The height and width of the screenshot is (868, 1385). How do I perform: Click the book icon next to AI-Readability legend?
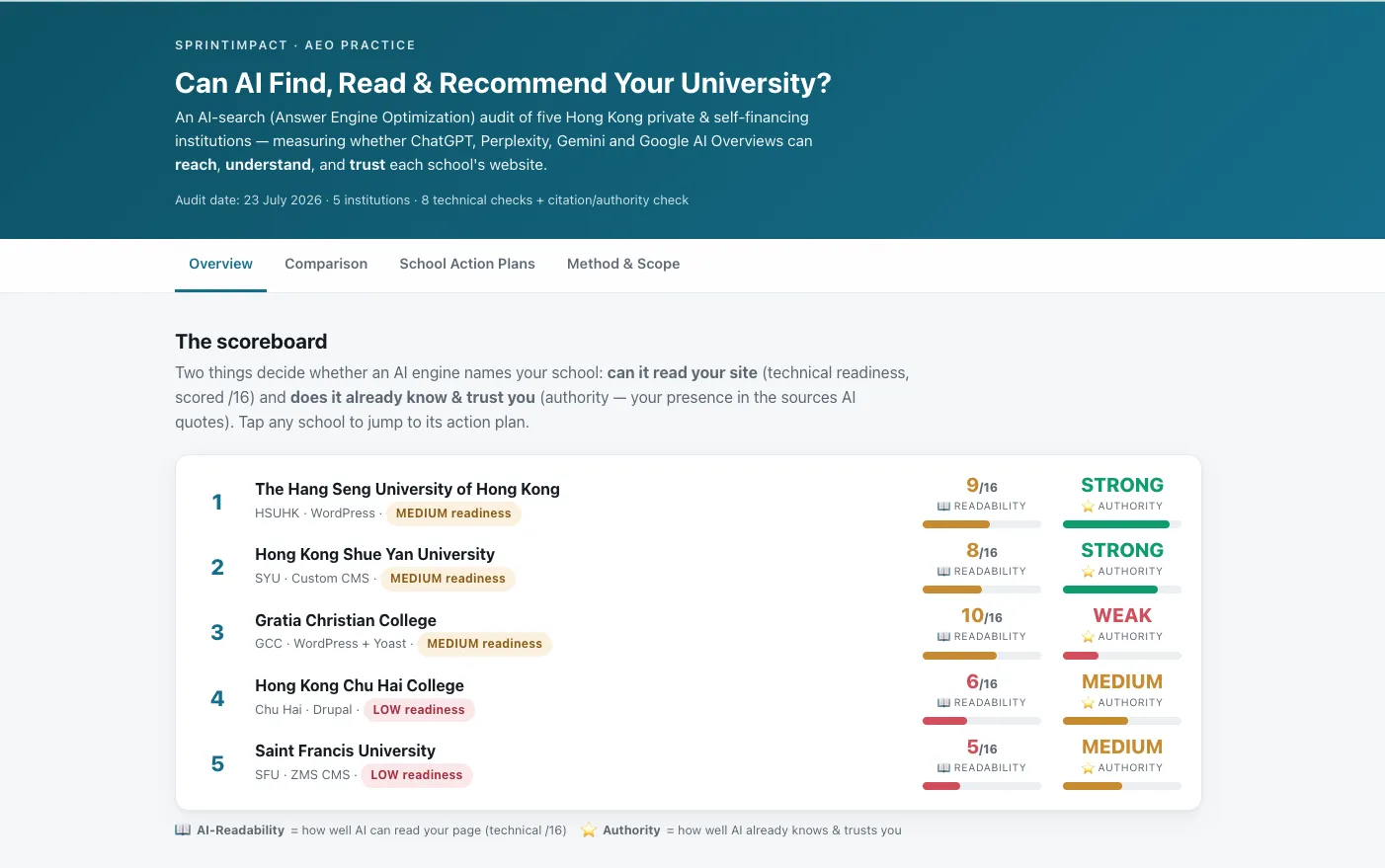point(183,830)
